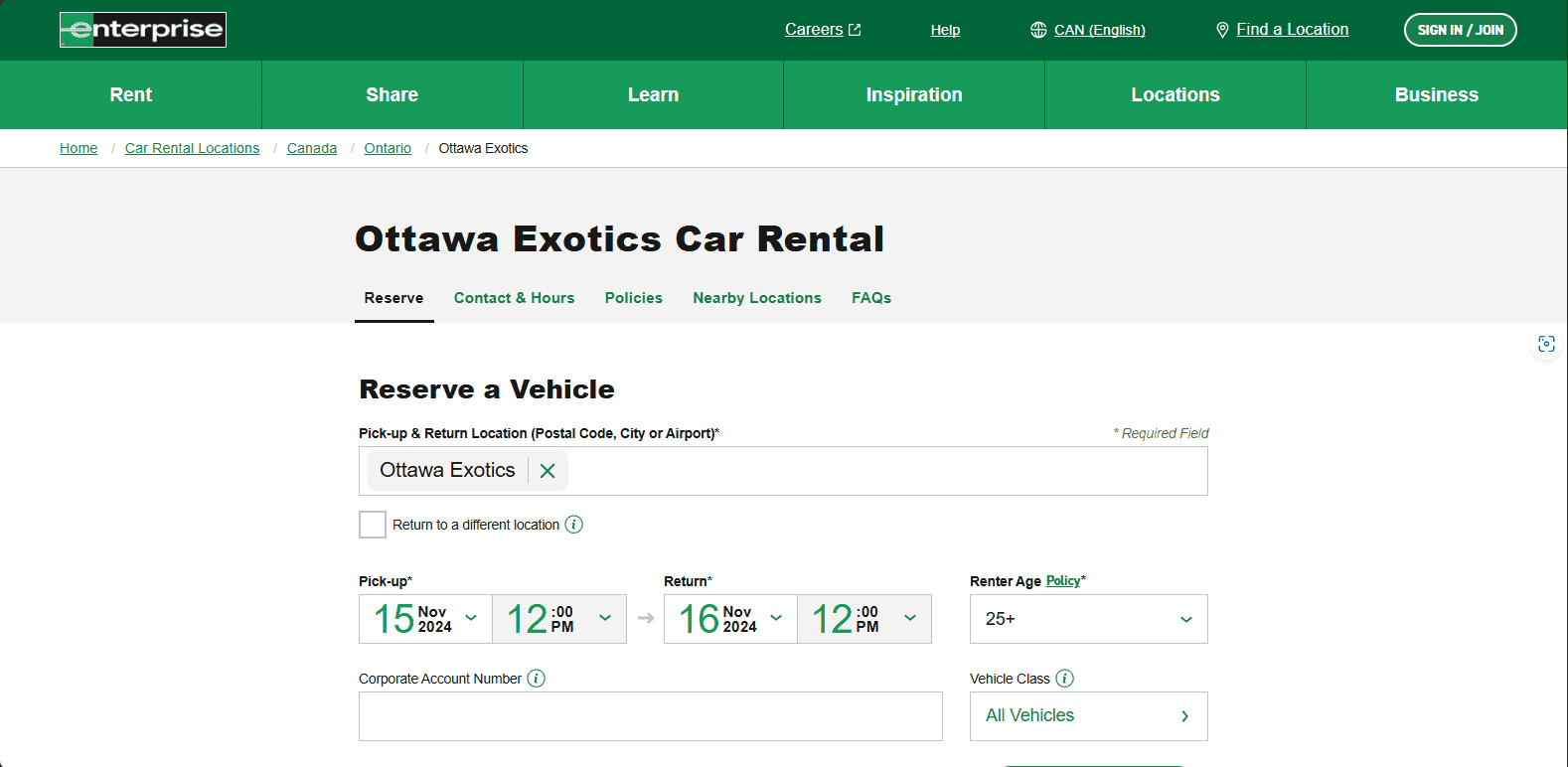Viewport: 1568px width, 767px height.
Task: Open the Inspiration menu
Action: (x=914, y=95)
